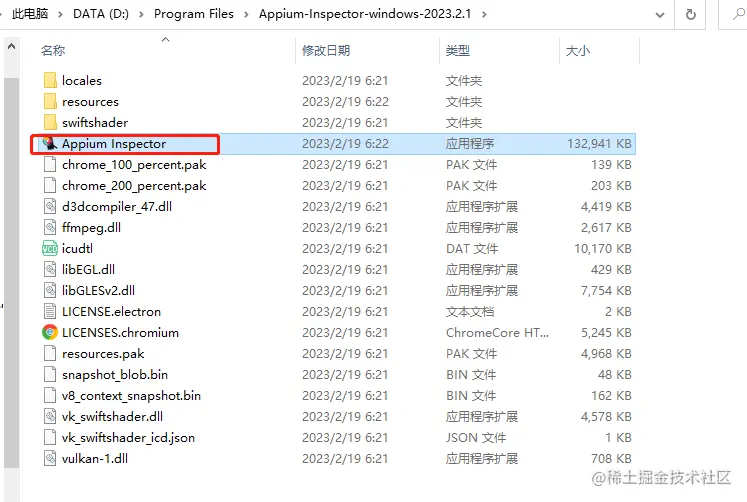The height and width of the screenshot is (502, 747).
Task: Select the libEGL.dll file icon
Action: click(x=50, y=269)
